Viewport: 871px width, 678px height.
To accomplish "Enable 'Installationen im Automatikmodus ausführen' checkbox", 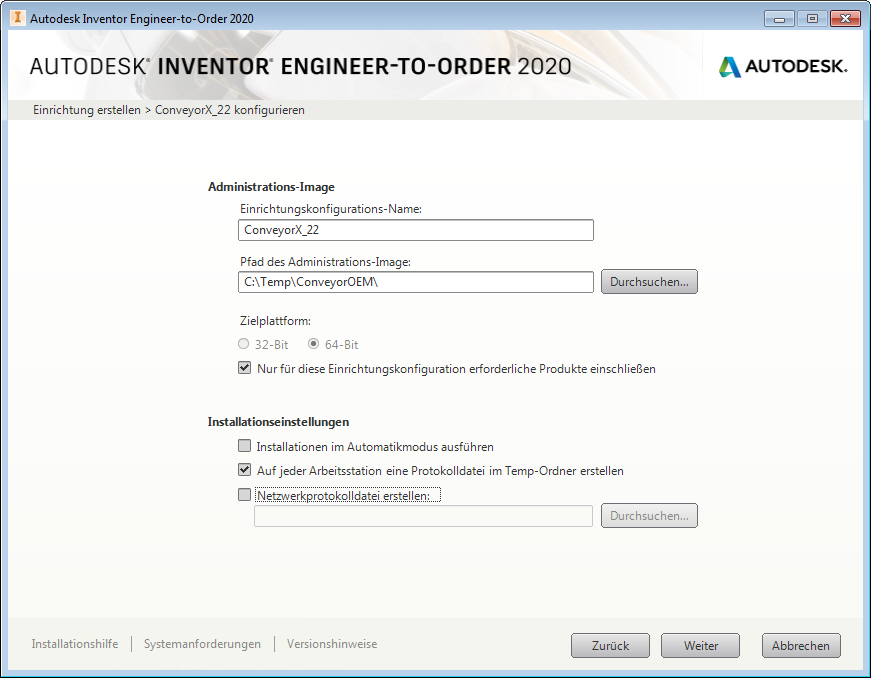I will (x=244, y=446).
